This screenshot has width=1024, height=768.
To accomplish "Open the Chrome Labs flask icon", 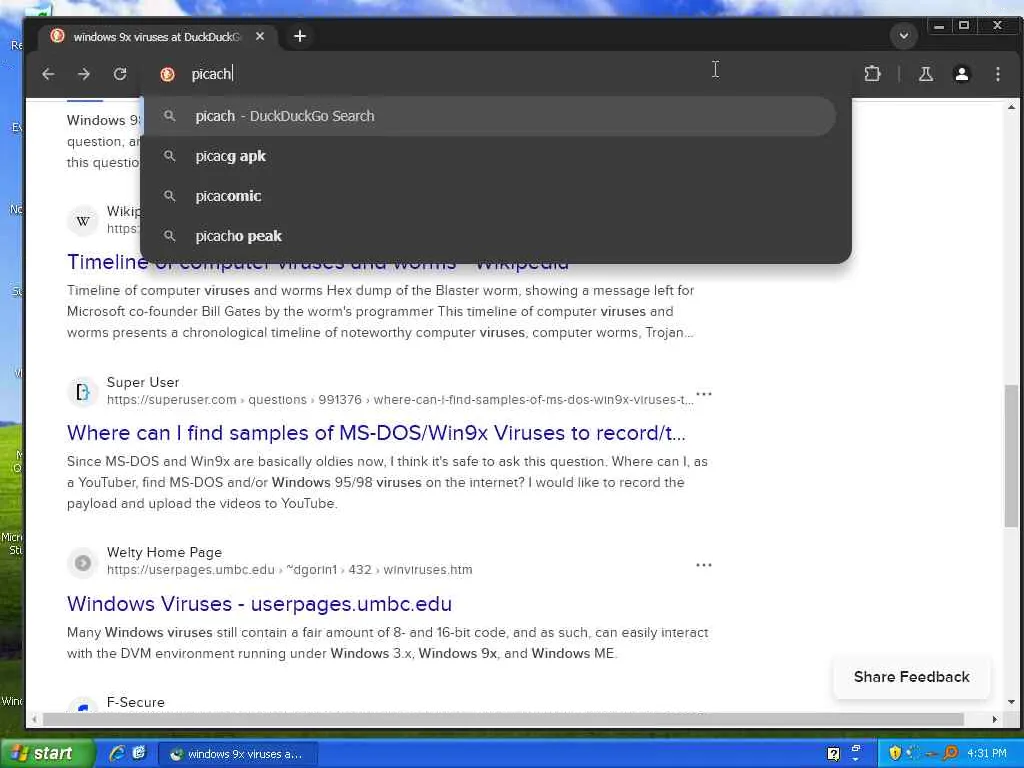I will pyautogui.click(x=925, y=74).
